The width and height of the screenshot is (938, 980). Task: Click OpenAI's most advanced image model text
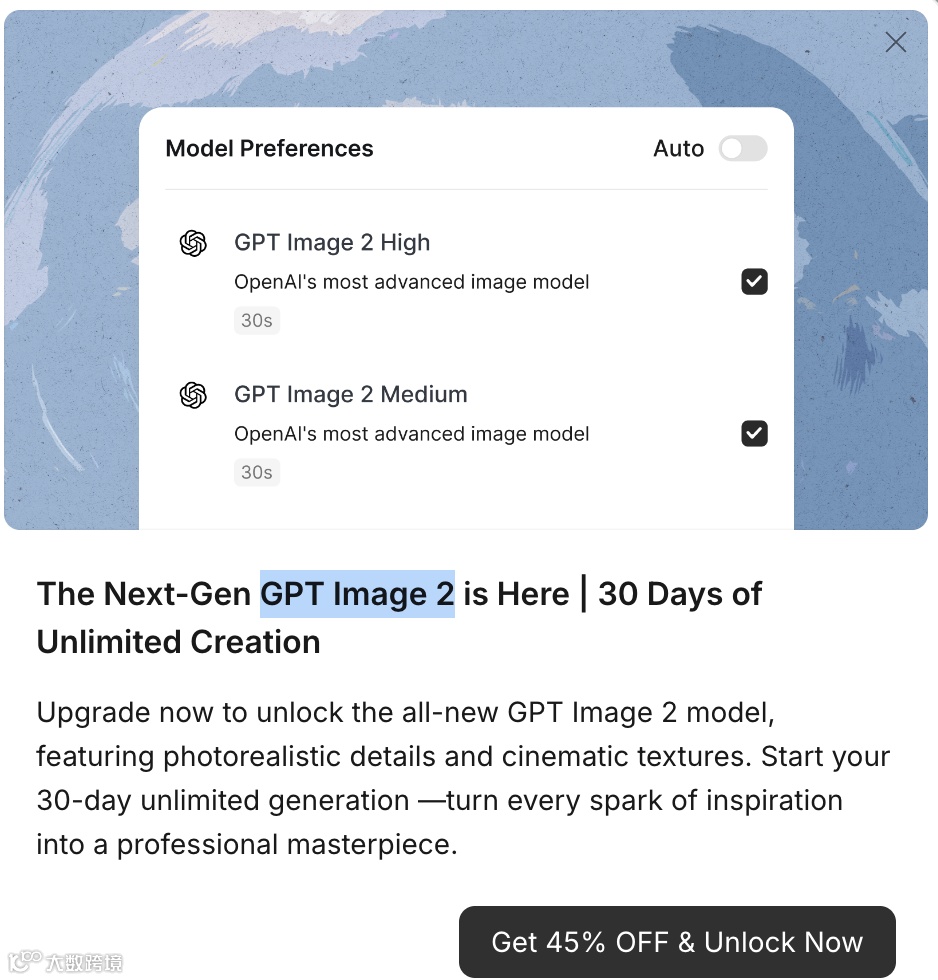(411, 281)
